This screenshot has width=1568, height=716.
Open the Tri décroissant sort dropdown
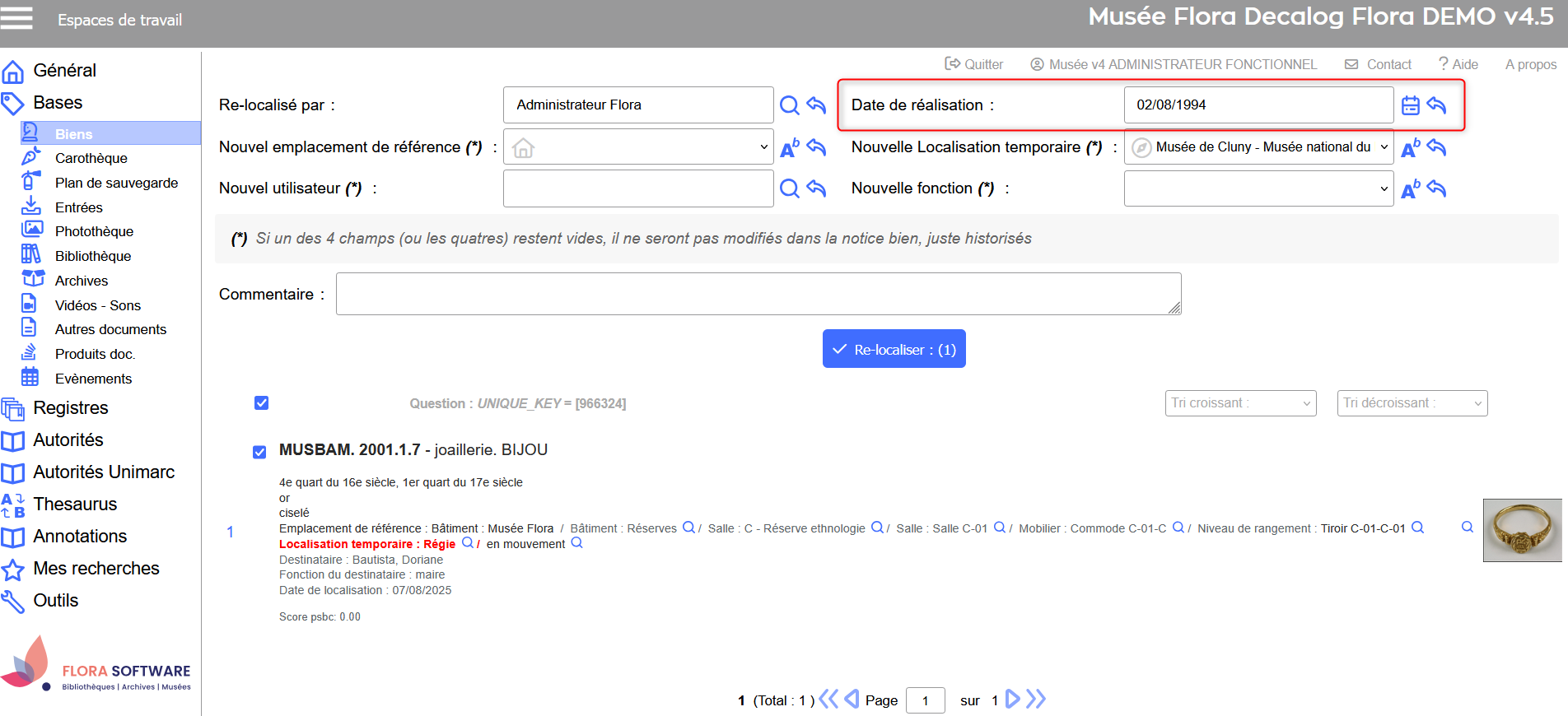[1412, 403]
